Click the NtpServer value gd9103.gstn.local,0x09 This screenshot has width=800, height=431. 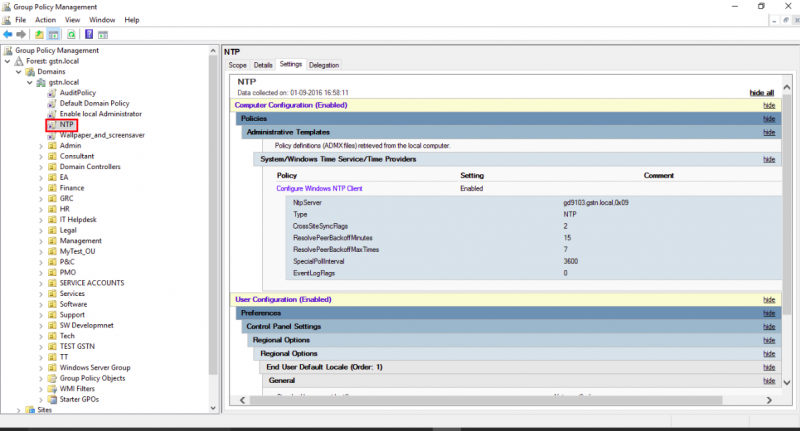click(x=596, y=202)
